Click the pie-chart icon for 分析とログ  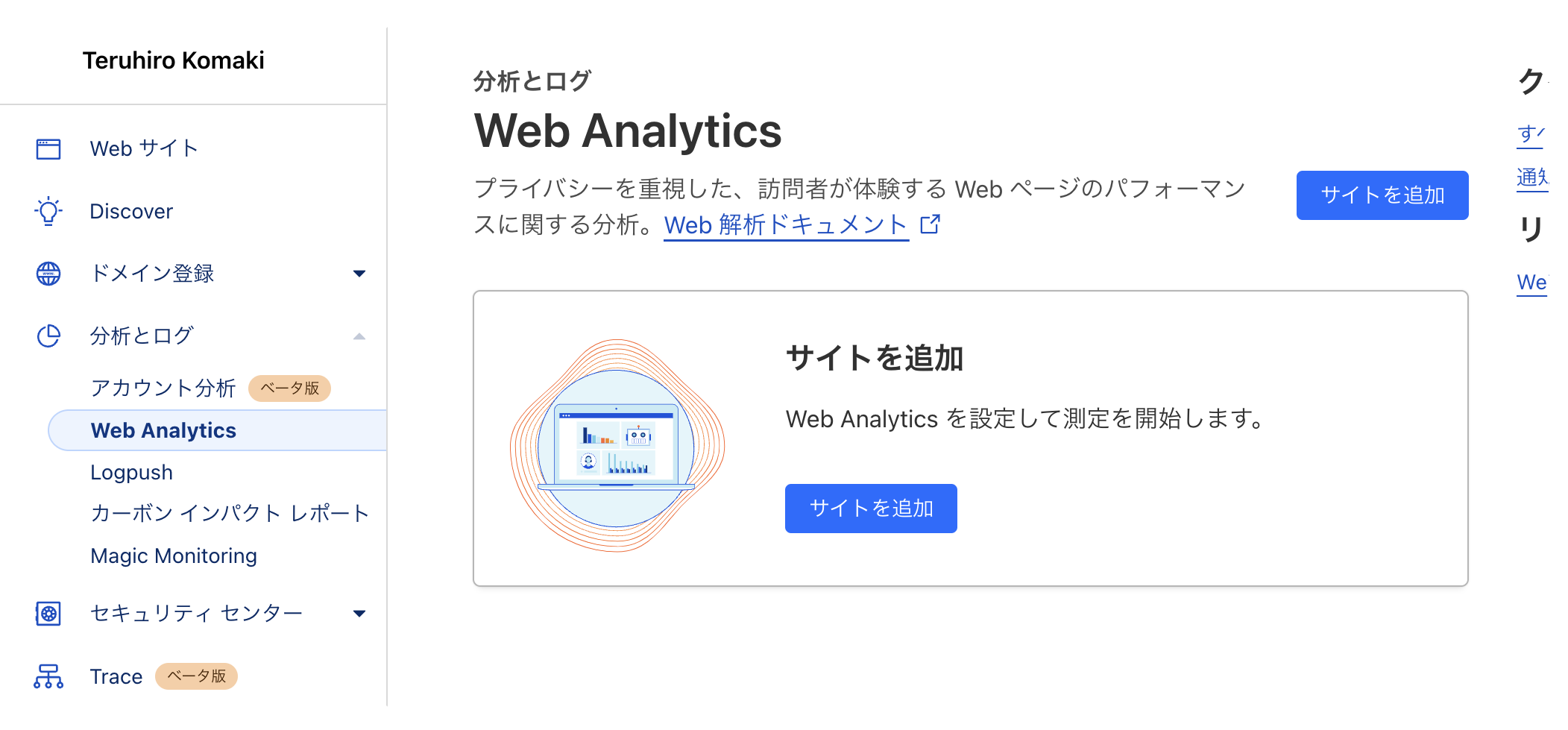pyautogui.click(x=47, y=336)
